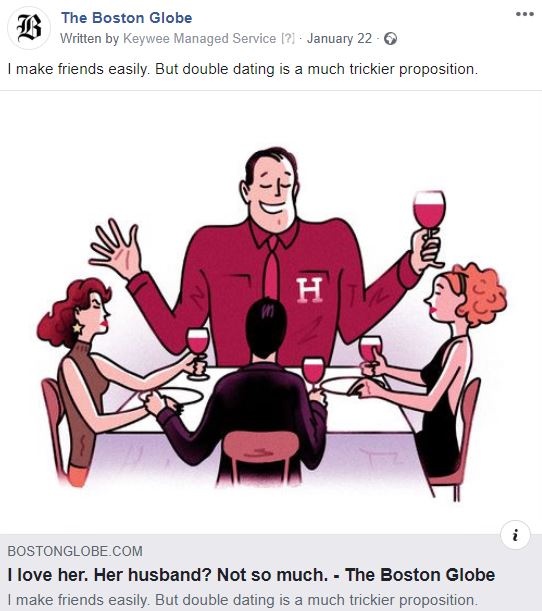The width and height of the screenshot is (542, 611).
Task: Open the double dating illustration thumbnail
Action: [271, 312]
